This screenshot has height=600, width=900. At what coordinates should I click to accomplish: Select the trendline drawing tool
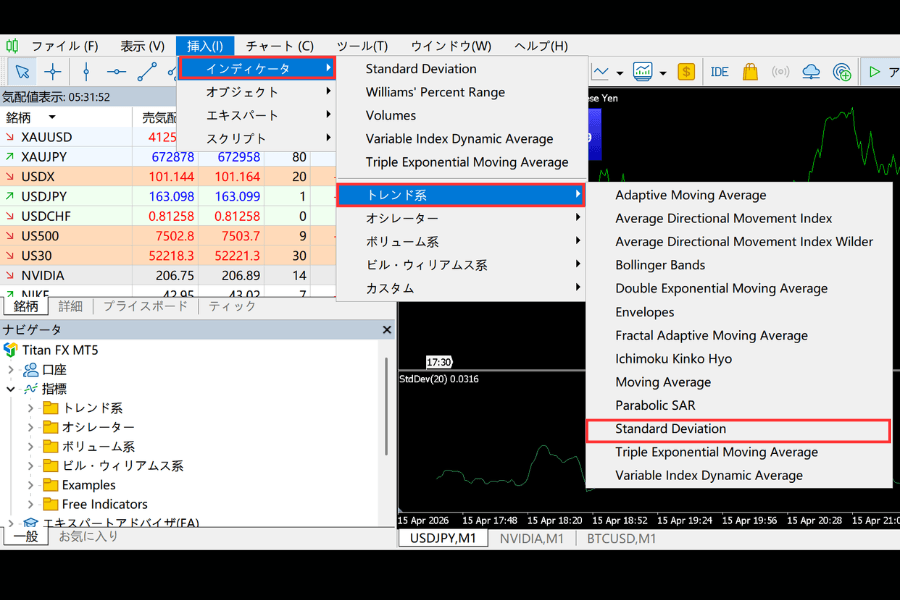(147, 72)
